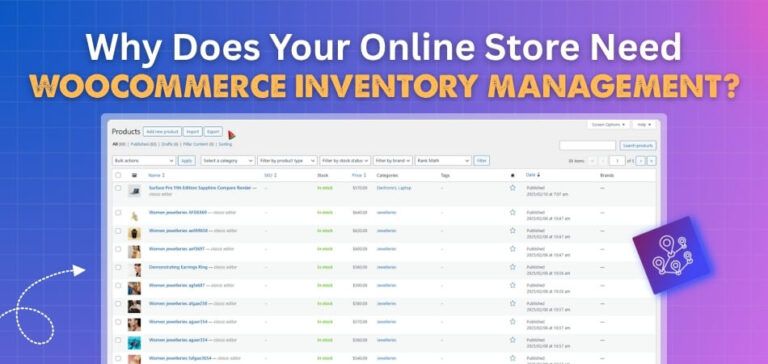768x364 pixels.
Task: Click the third row product thumbnail
Action: point(134,233)
